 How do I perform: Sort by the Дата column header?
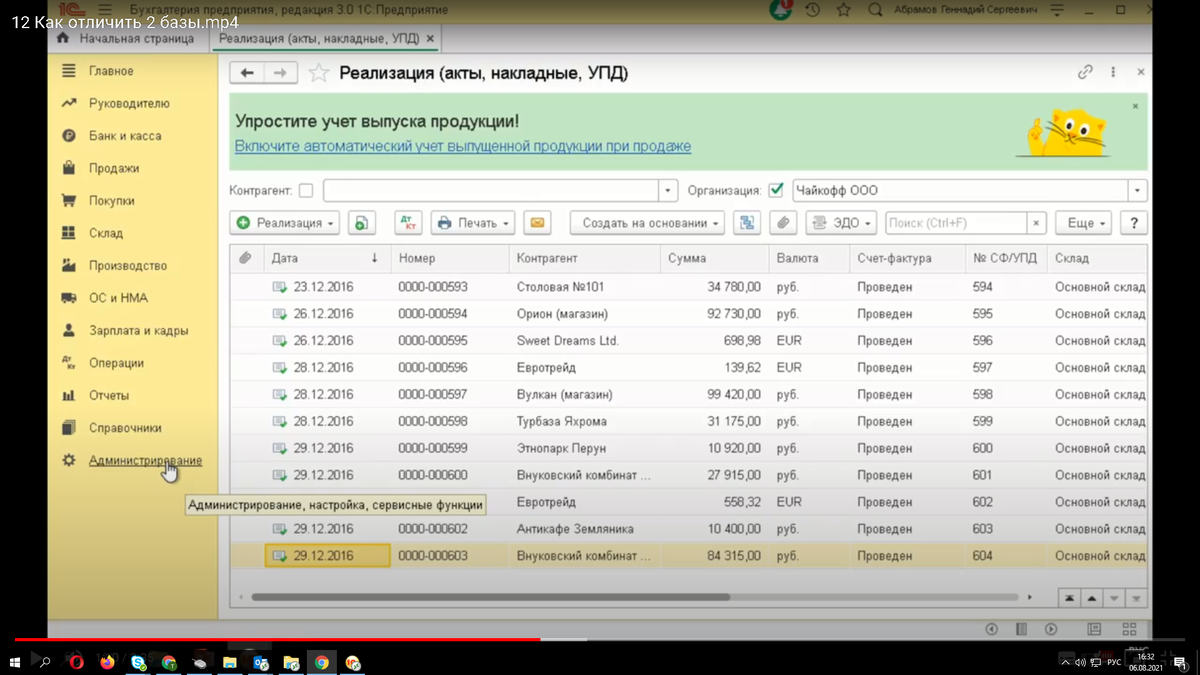tap(326, 258)
